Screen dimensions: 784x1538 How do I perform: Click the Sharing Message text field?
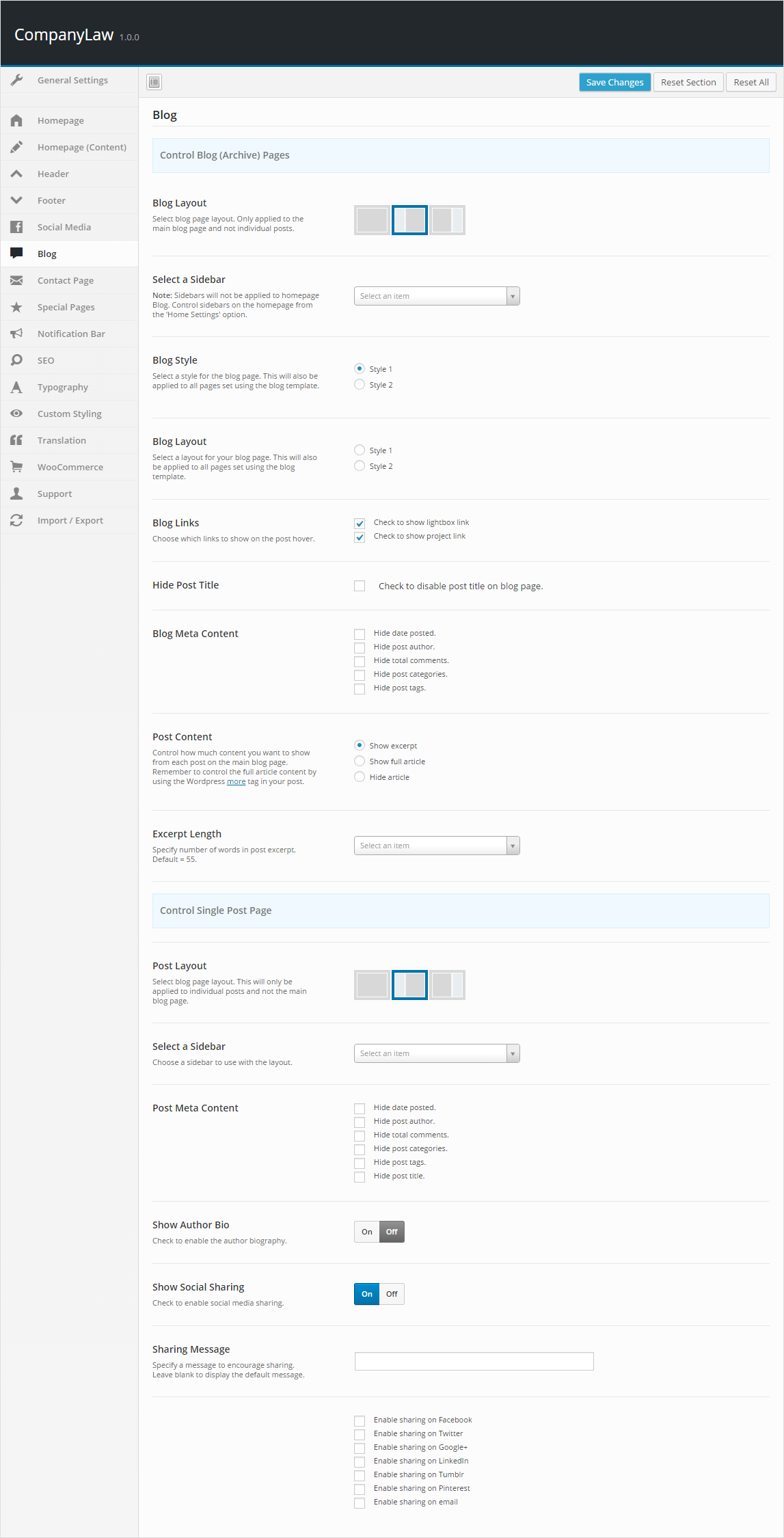point(474,1361)
